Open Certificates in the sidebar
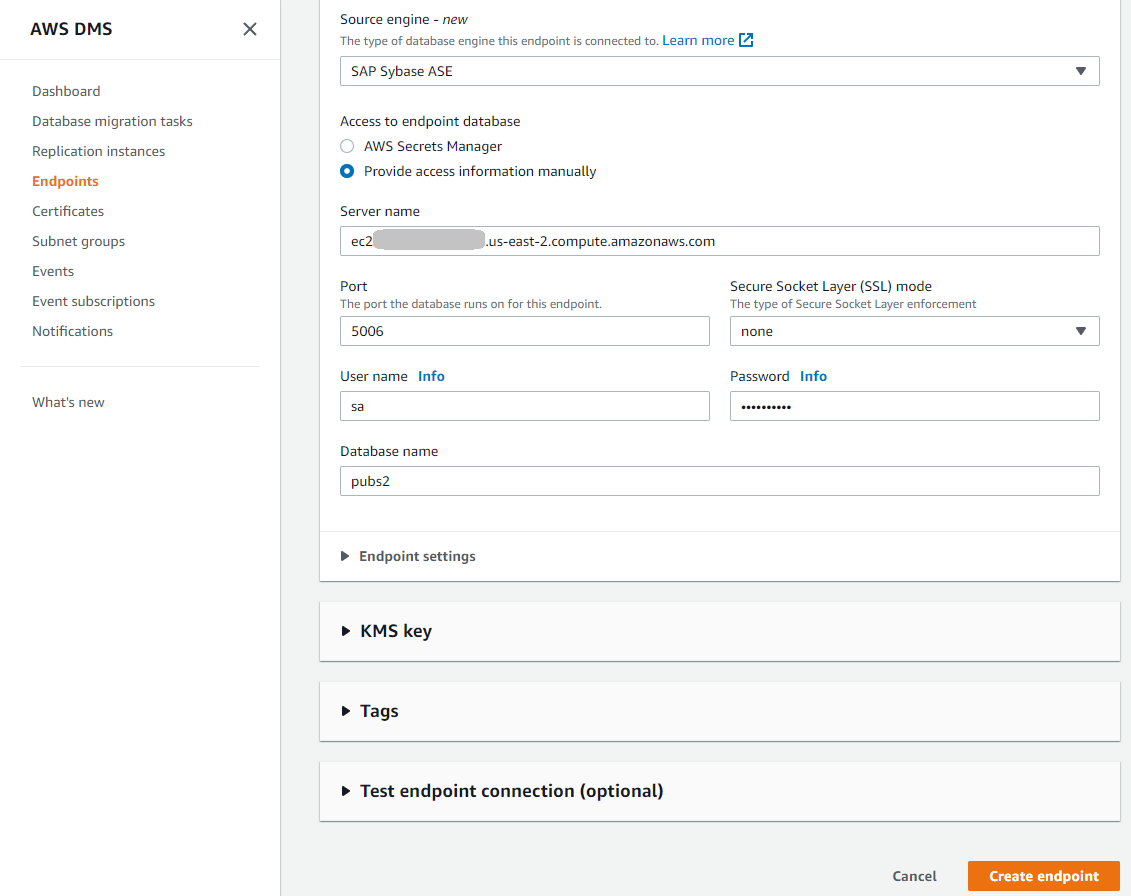Viewport: 1131px width, 896px height. [68, 211]
